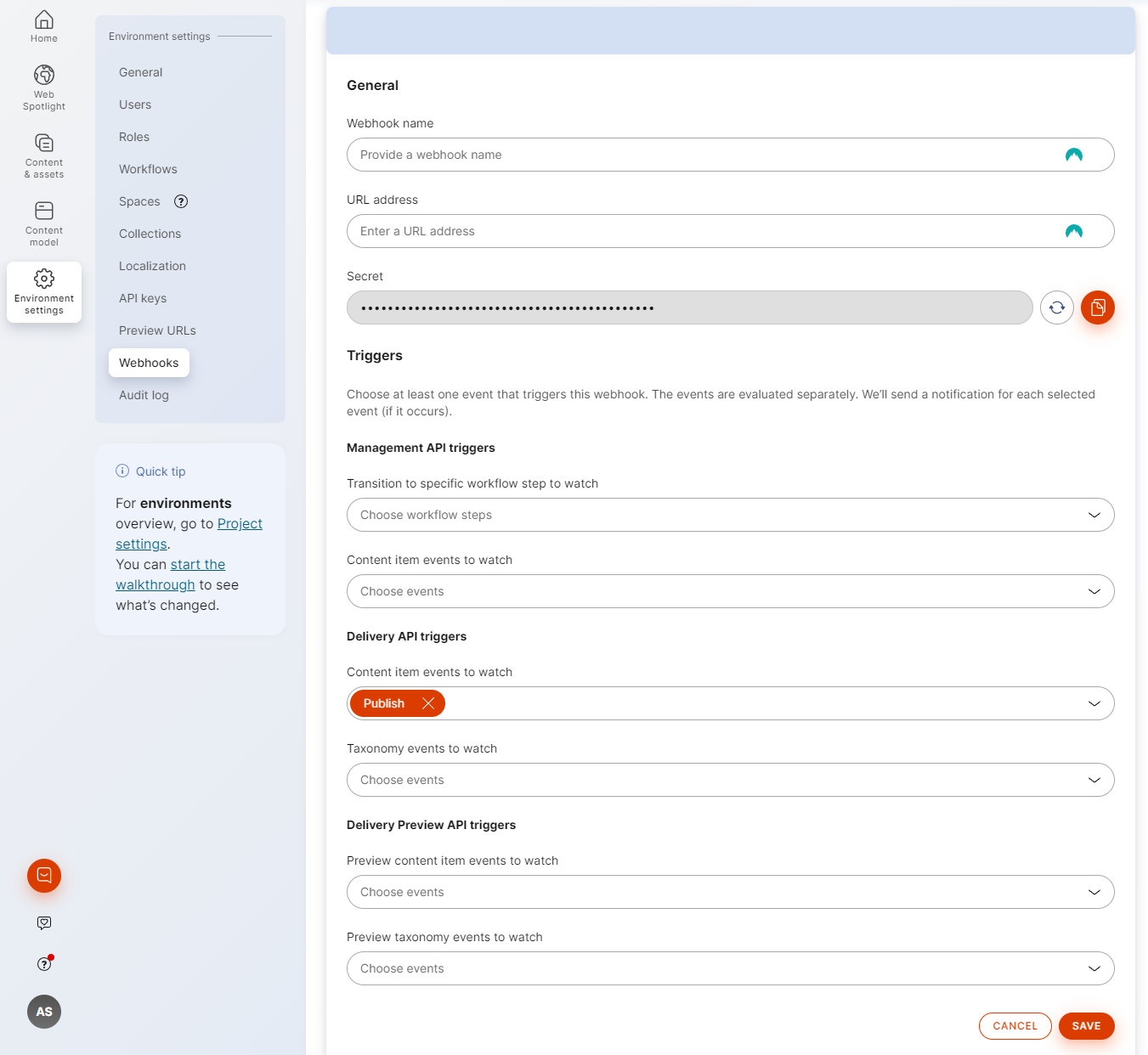Image resolution: width=1148 pixels, height=1055 pixels.
Task: Click the AS user avatar
Action: (43, 1012)
